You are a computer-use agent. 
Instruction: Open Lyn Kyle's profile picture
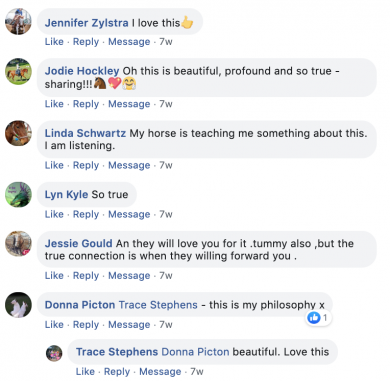18,195
